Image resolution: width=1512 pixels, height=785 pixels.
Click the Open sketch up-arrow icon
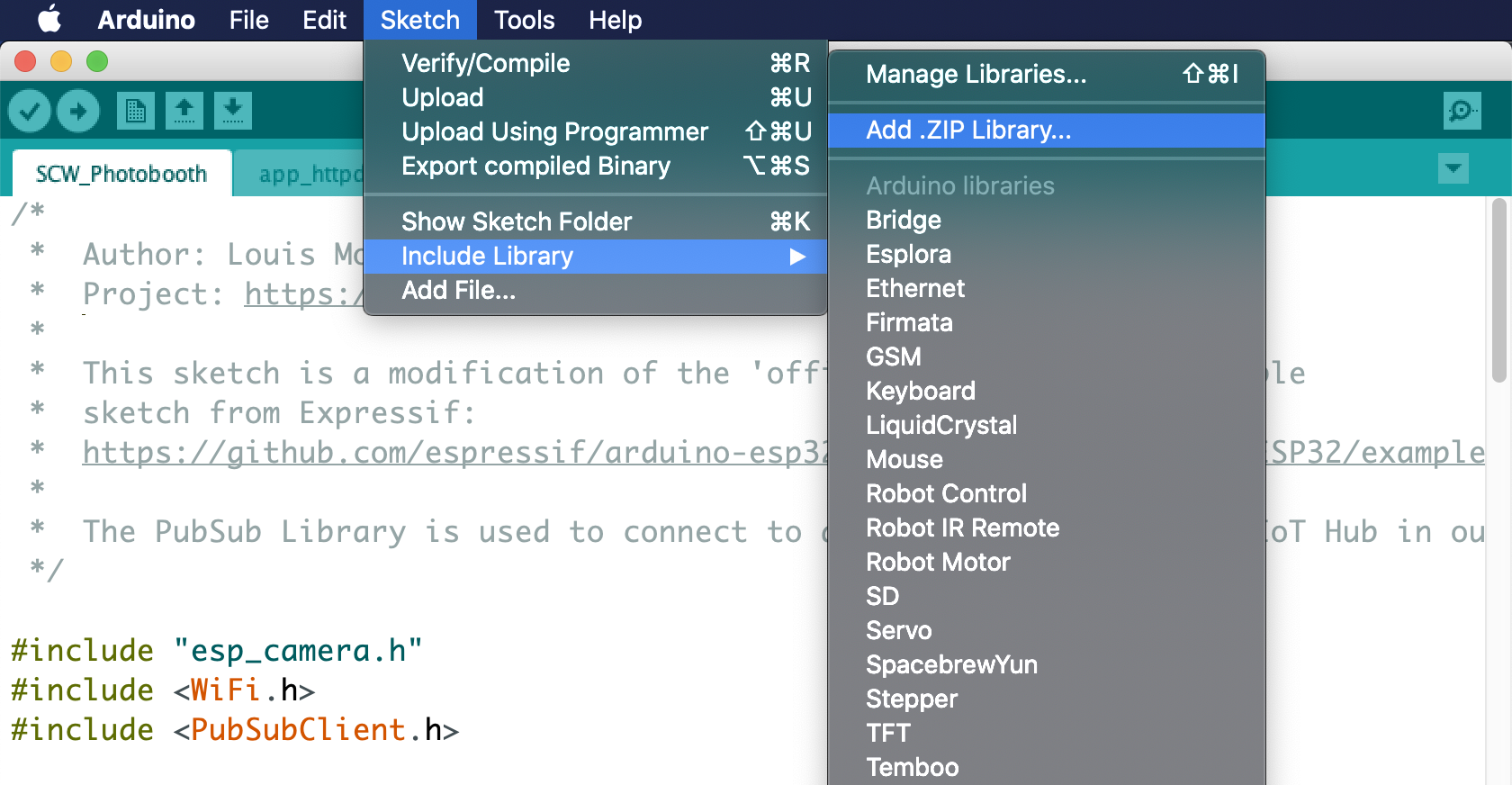(184, 112)
